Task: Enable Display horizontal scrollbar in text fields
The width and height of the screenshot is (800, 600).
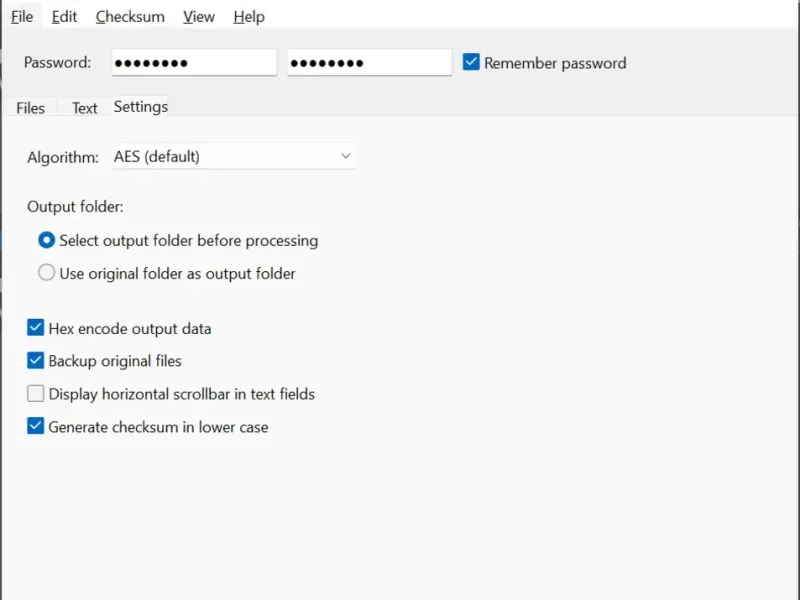Action: pyautogui.click(x=36, y=394)
